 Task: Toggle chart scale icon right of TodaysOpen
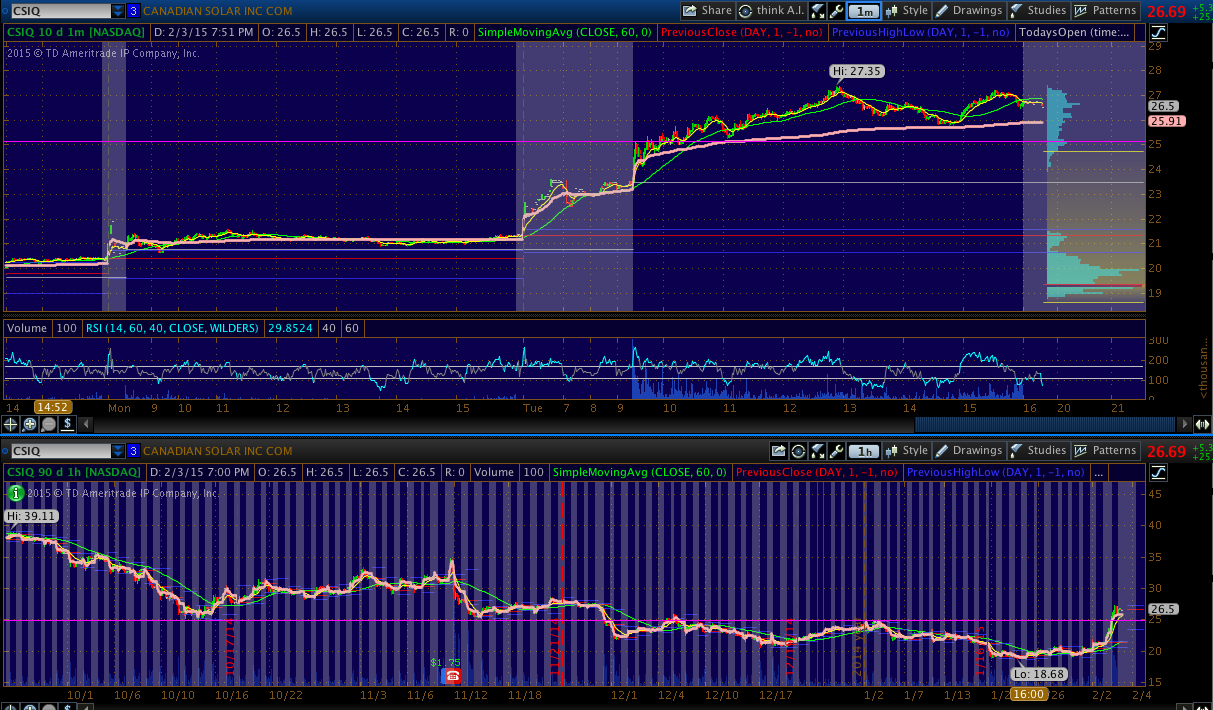[1157, 32]
